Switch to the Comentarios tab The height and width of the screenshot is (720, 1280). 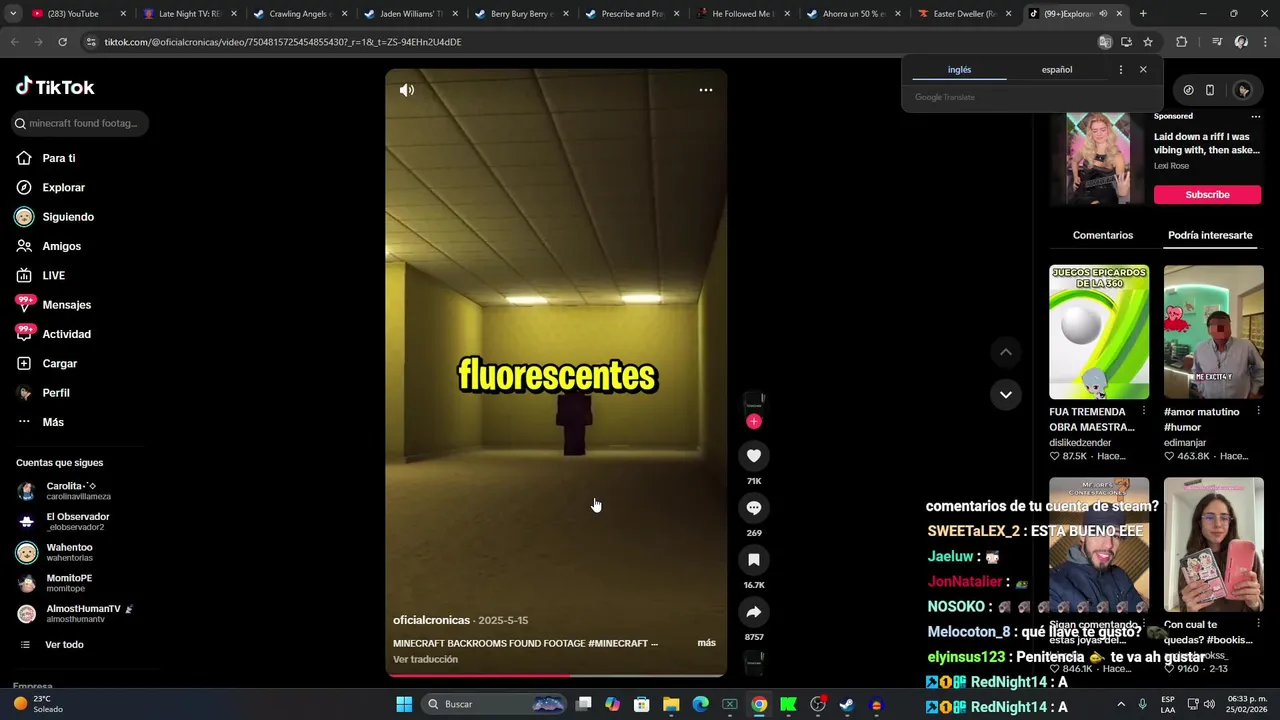[1103, 235]
